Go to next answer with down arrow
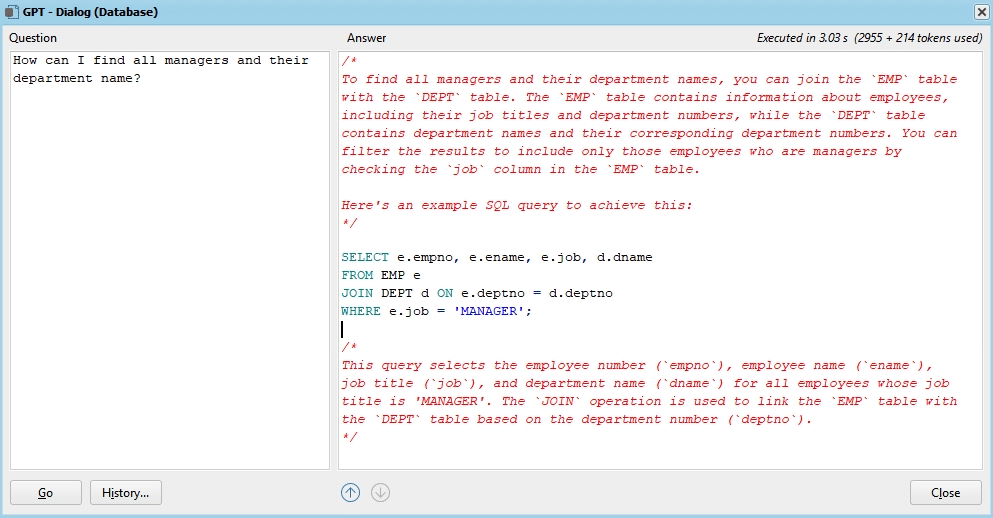 [380, 493]
